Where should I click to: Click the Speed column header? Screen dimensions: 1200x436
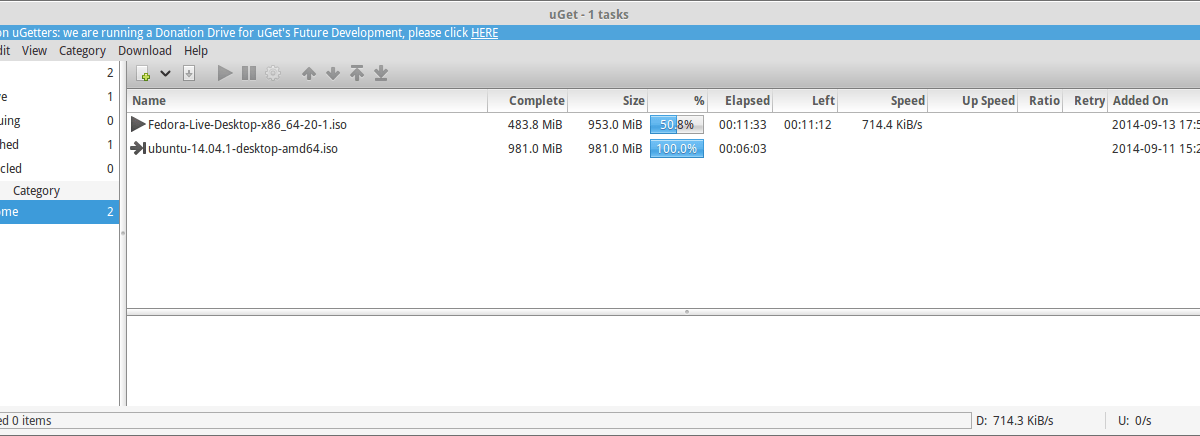(883, 100)
